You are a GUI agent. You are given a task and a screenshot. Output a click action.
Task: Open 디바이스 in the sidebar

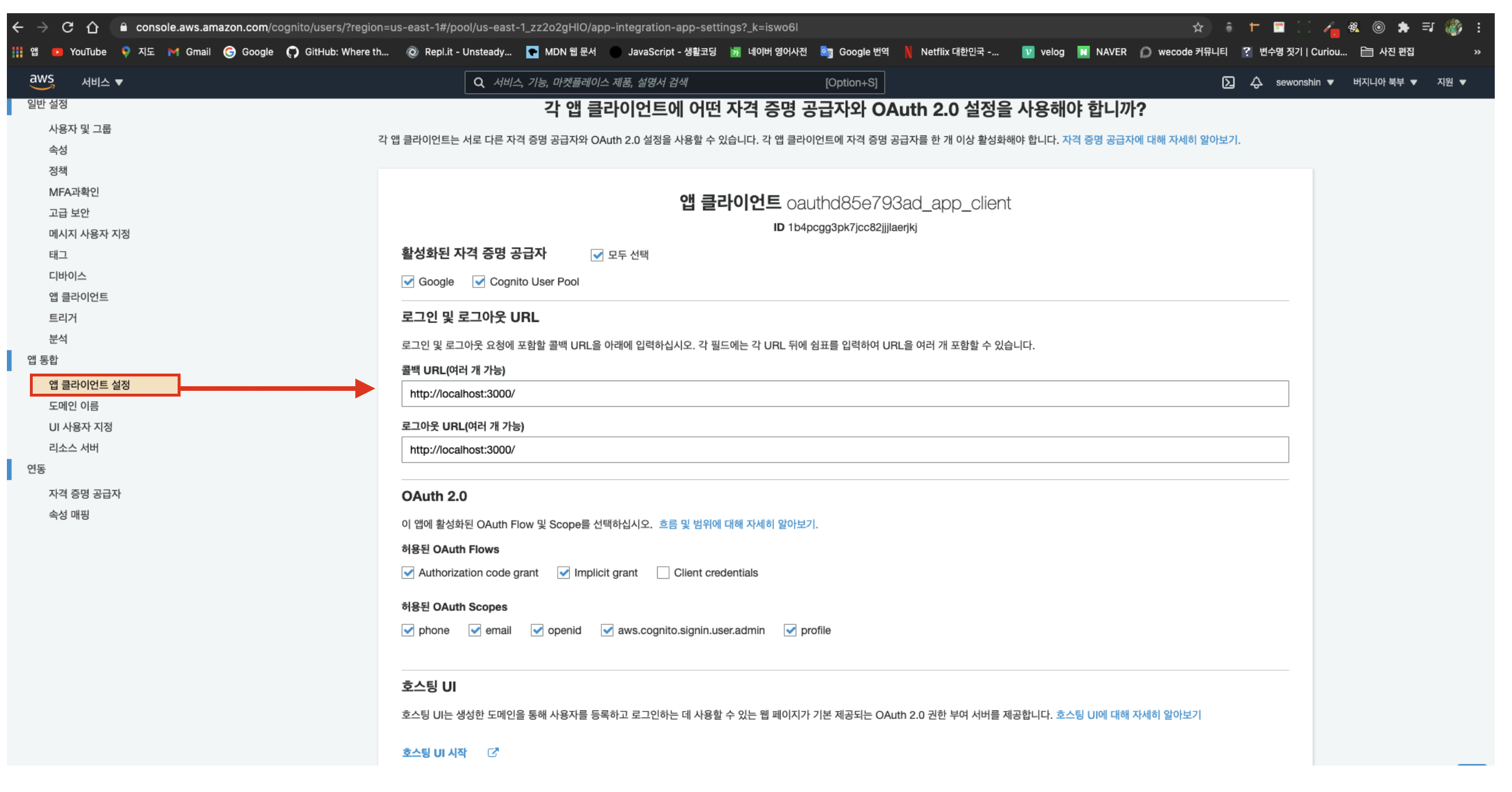[67, 276]
